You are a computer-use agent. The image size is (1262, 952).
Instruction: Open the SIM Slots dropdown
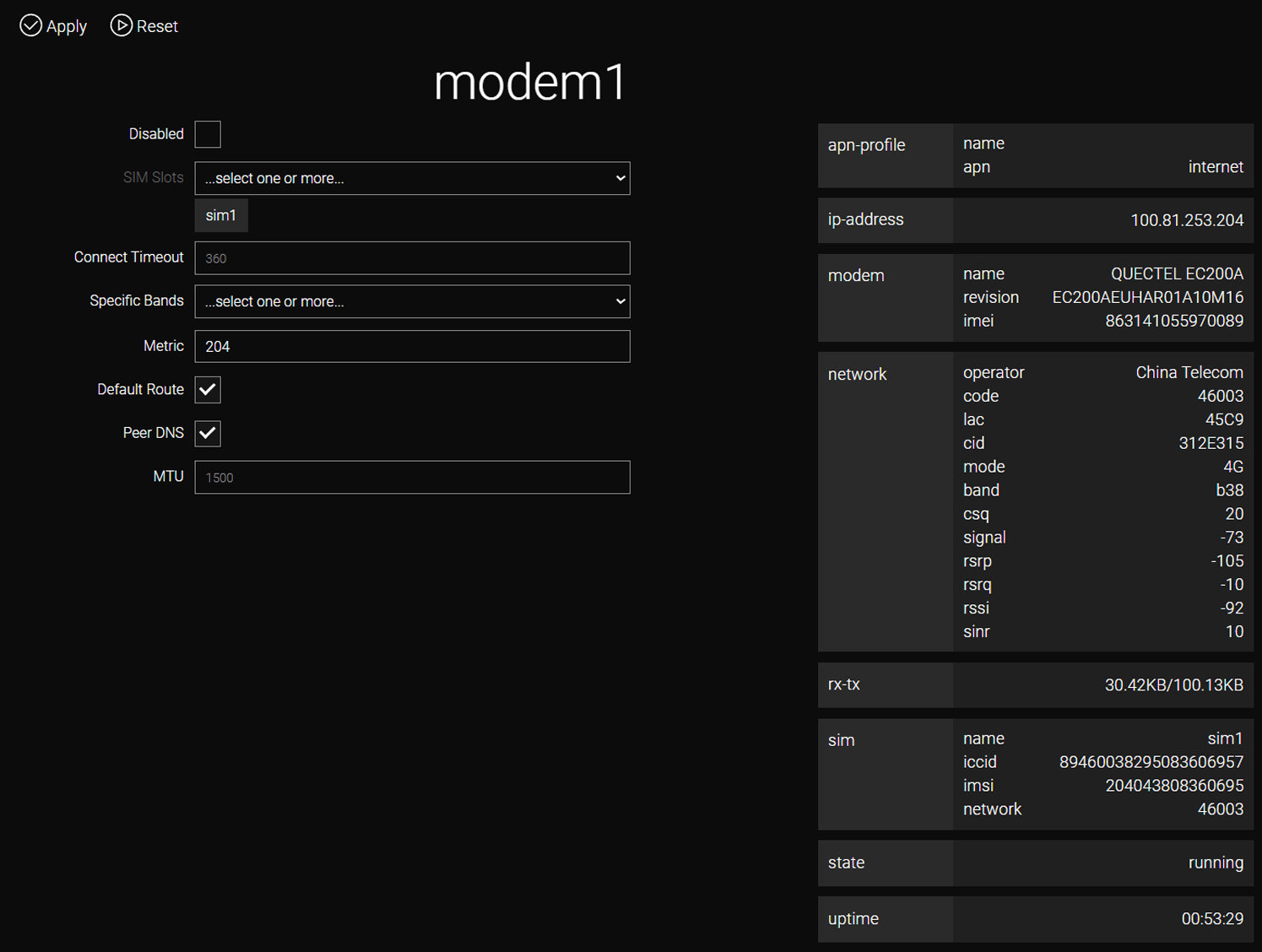pos(412,178)
